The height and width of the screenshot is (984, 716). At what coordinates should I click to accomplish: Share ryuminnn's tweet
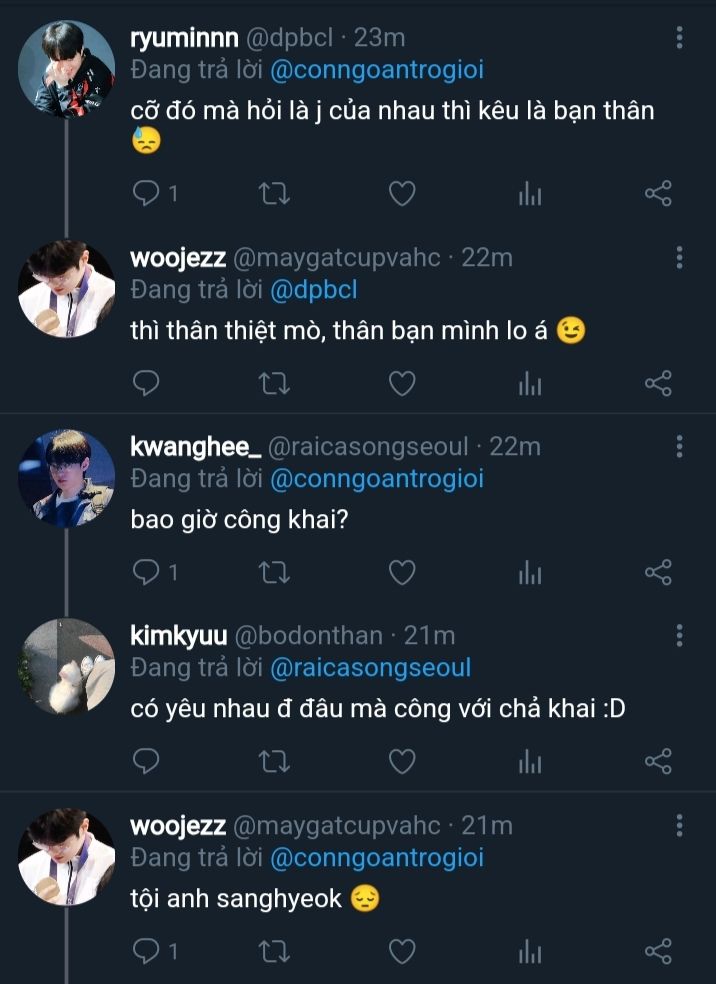[x=658, y=193]
